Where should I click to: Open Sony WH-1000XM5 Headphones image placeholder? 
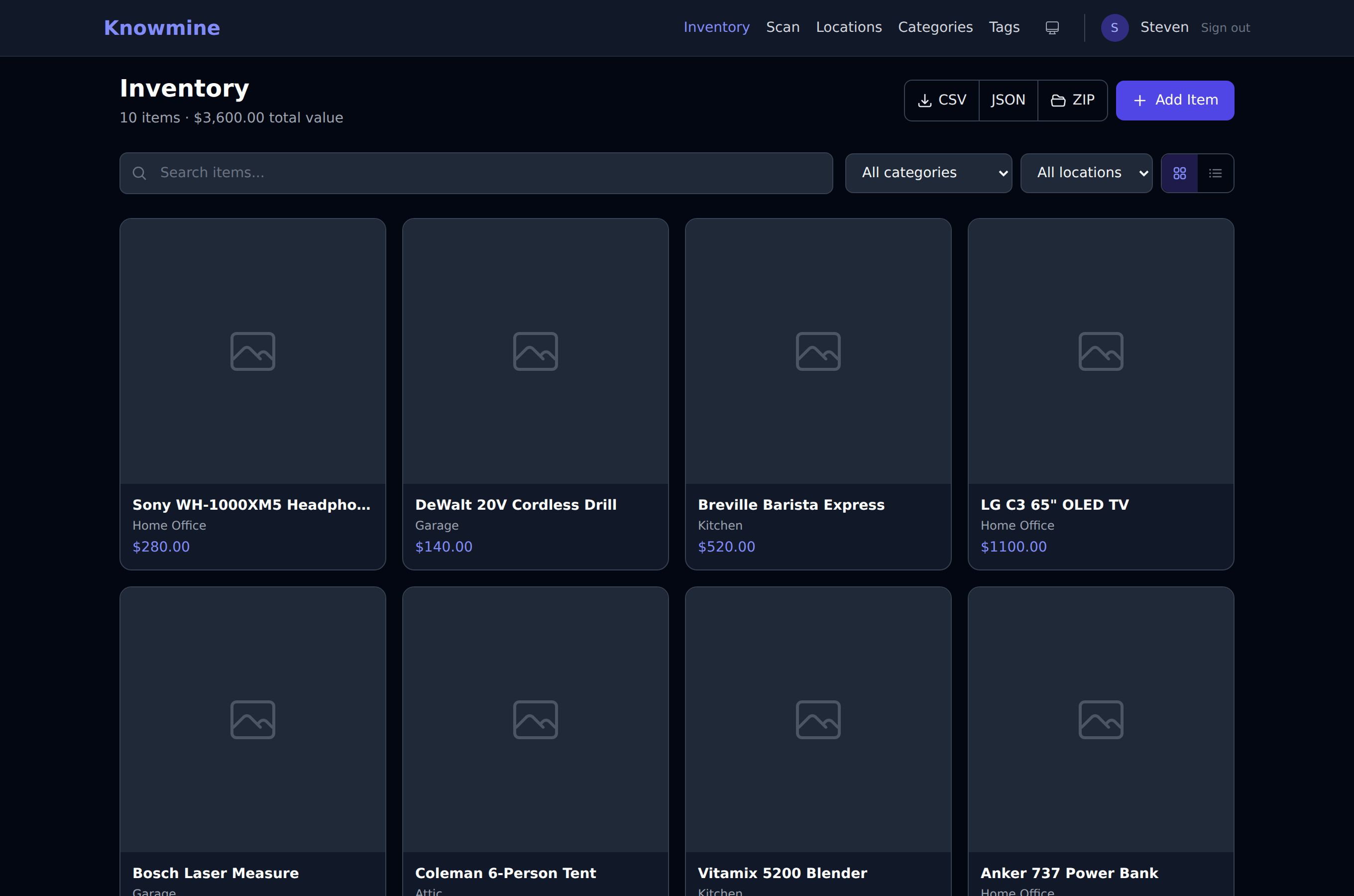pyautogui.click(x=252, y=351)
